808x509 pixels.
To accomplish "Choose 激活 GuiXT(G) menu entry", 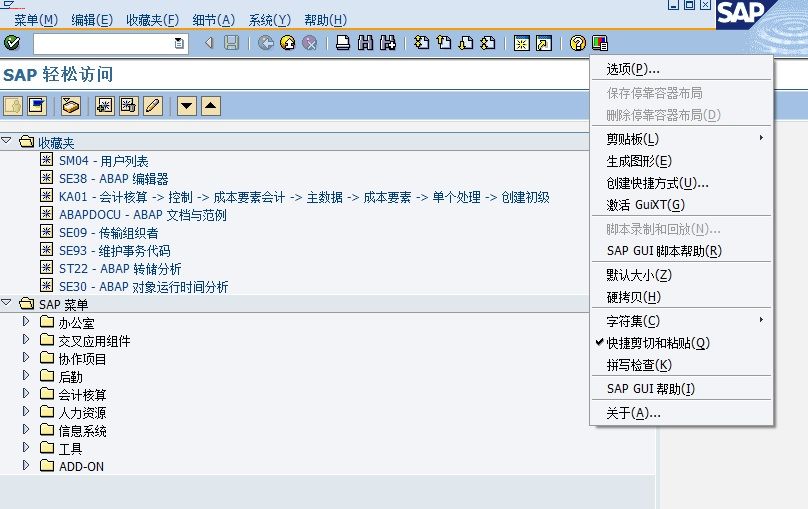I will click(681, 205).
